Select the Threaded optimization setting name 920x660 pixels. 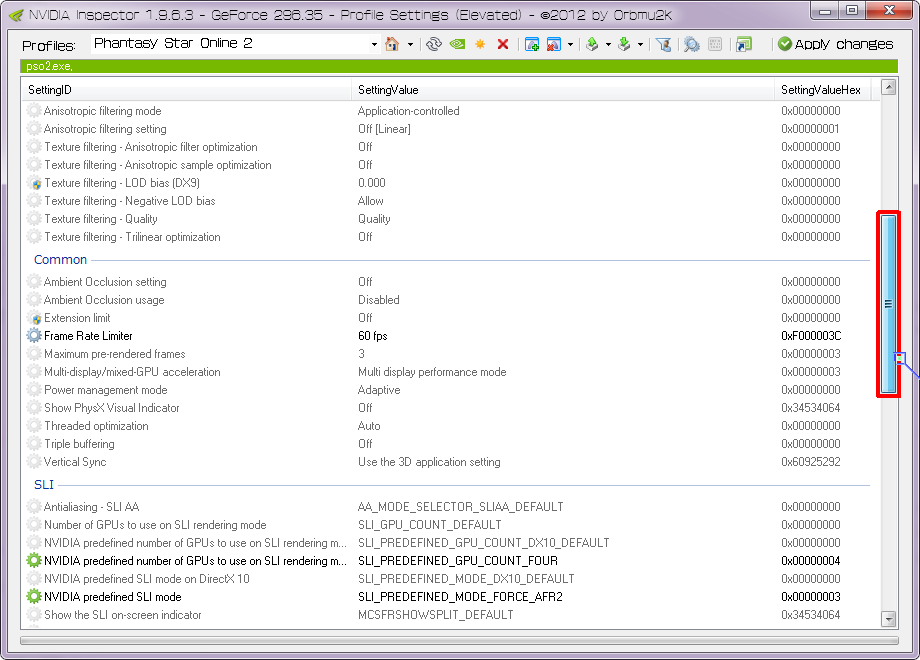(96, 426)
